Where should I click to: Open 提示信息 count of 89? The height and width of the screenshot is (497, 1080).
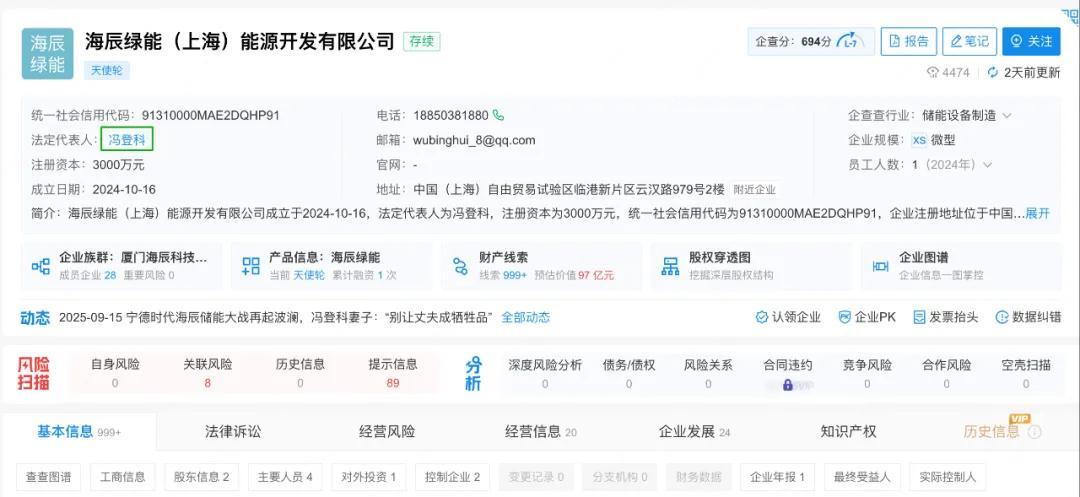[x=393, y=373]
